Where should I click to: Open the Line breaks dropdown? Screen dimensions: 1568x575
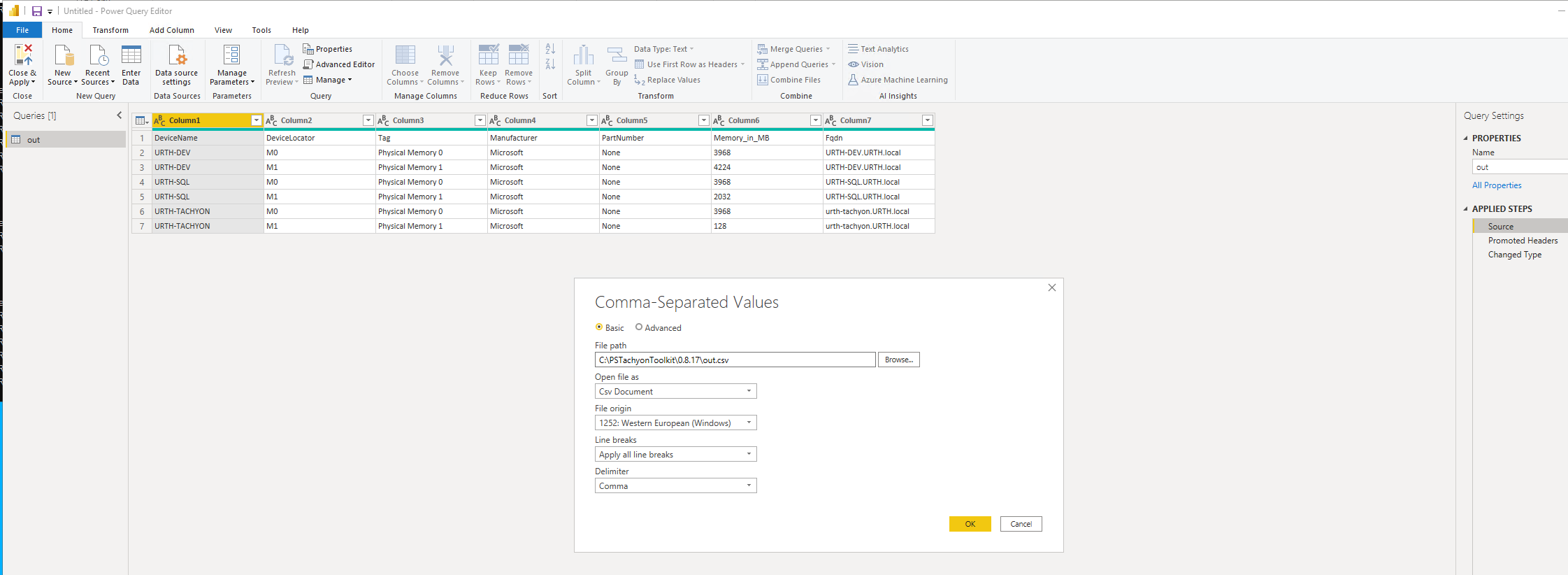(x=676, y=454)
